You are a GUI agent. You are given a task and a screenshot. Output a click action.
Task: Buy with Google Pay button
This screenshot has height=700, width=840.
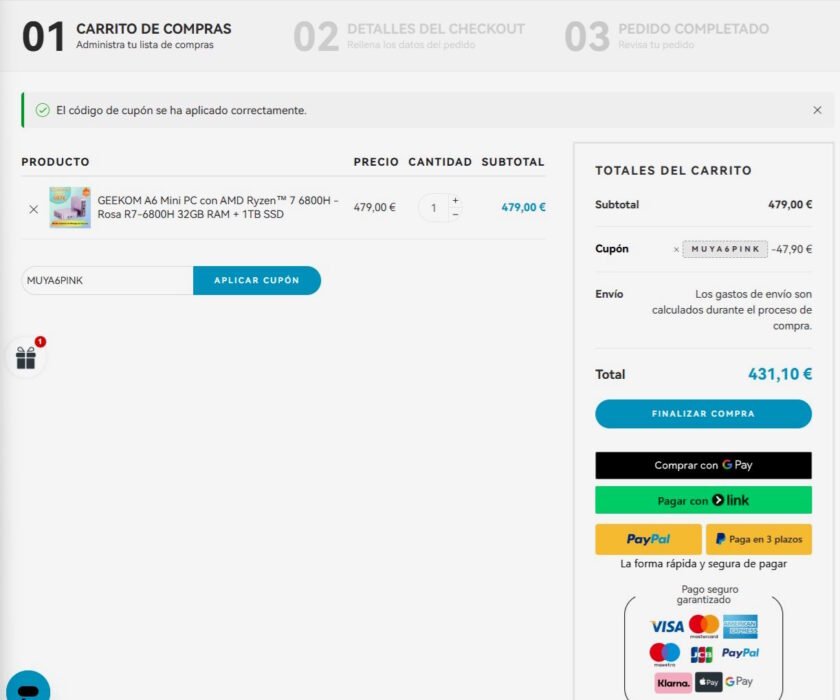click(x=703, y=465)
